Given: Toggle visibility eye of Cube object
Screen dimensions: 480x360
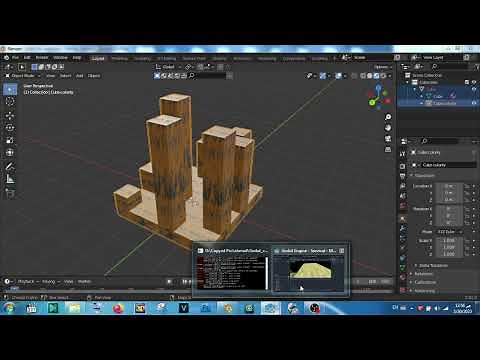Looking at the screenshot, I should [474, 89].
